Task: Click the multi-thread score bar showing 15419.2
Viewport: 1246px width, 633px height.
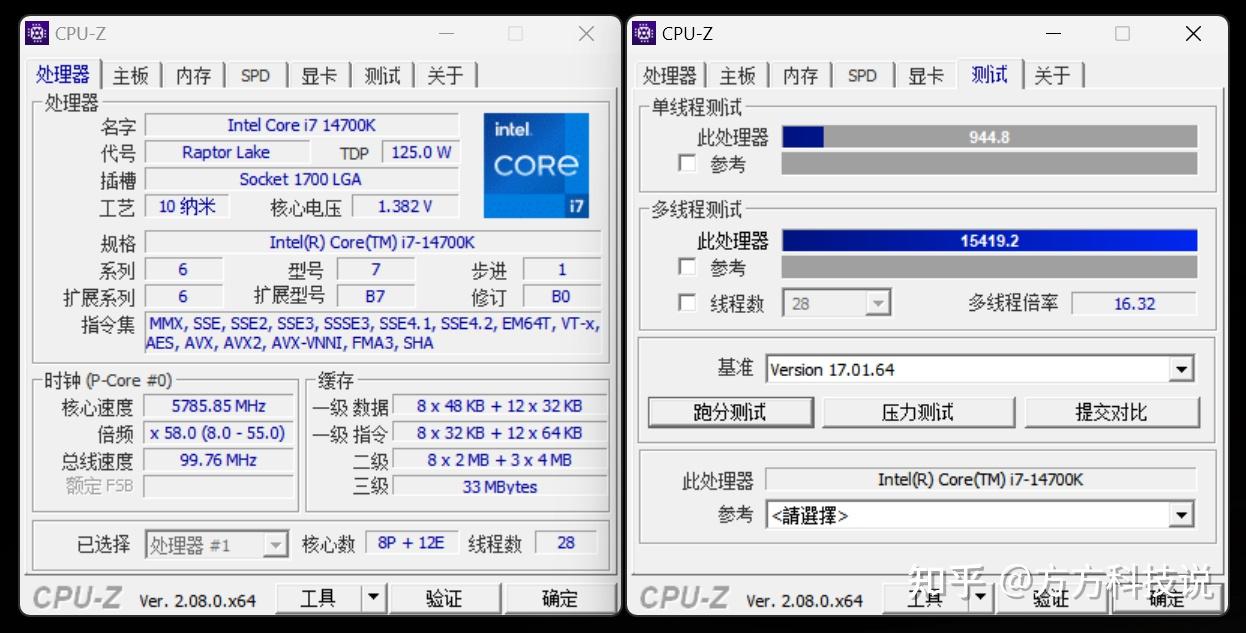Action: (x=989, y=241)
